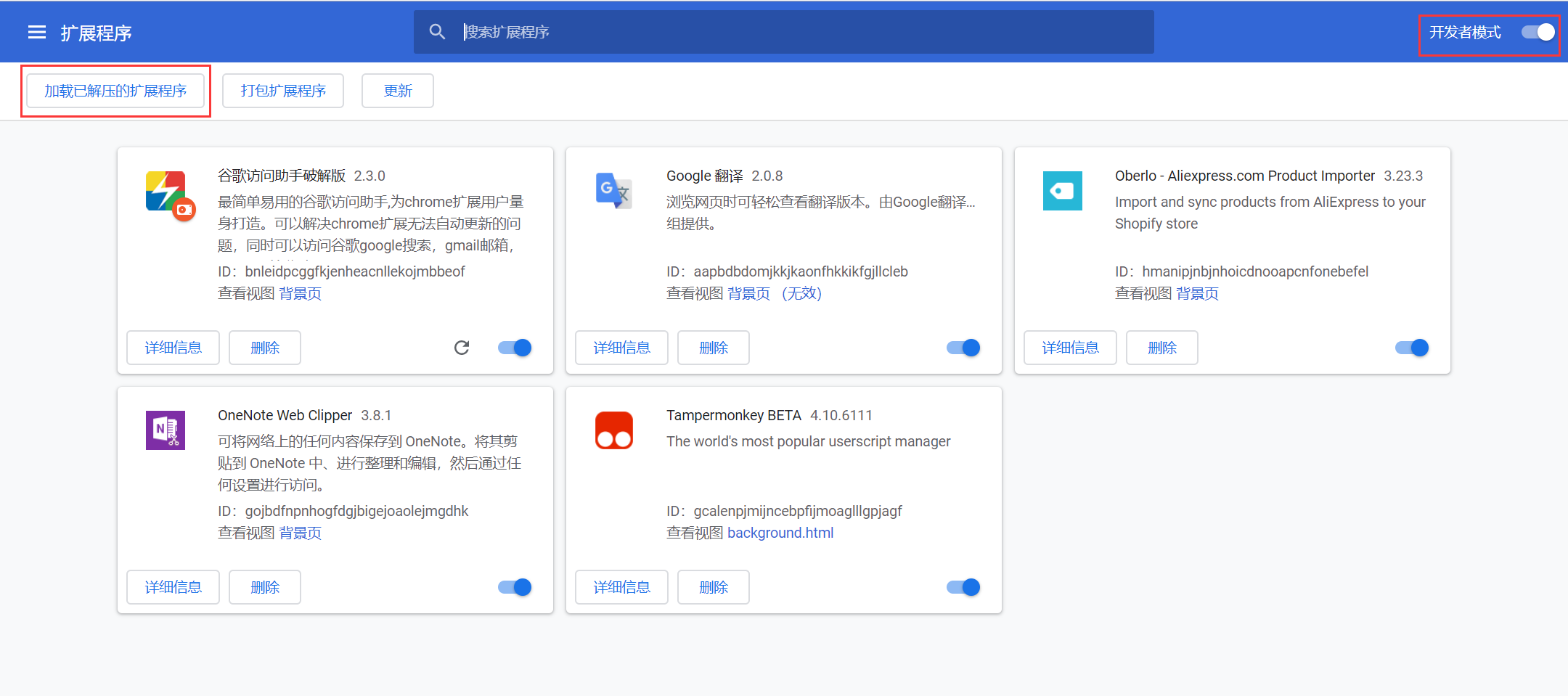The width and height of the screenshot is (1568, 696).
Task: Click the Oberlo extension icon
Action: pyautogui.click(x=1063, y=191)
